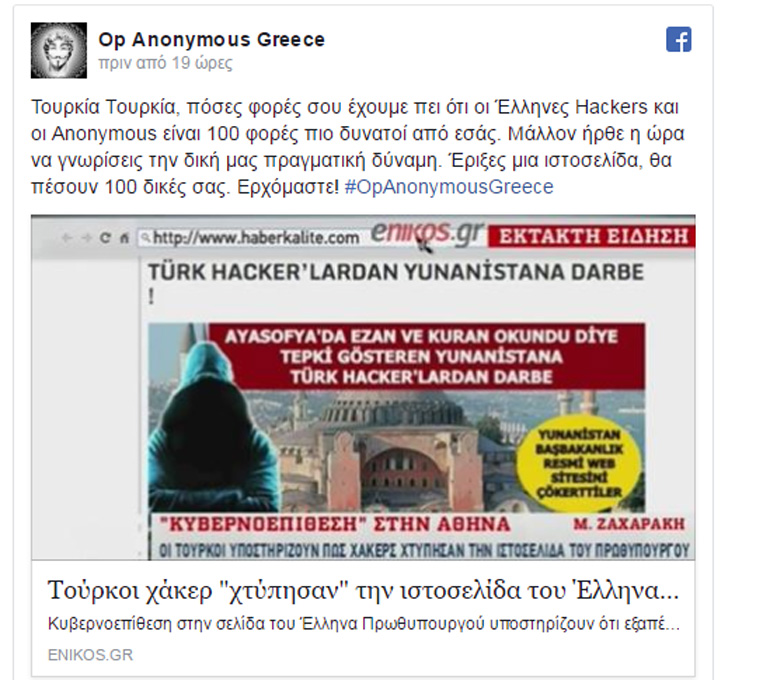This screenshot has width=770, height=680.
Task: Click the article description starting 'Κυβερνοεπίθεση στην σελίδα'
Action: [363, 624]
